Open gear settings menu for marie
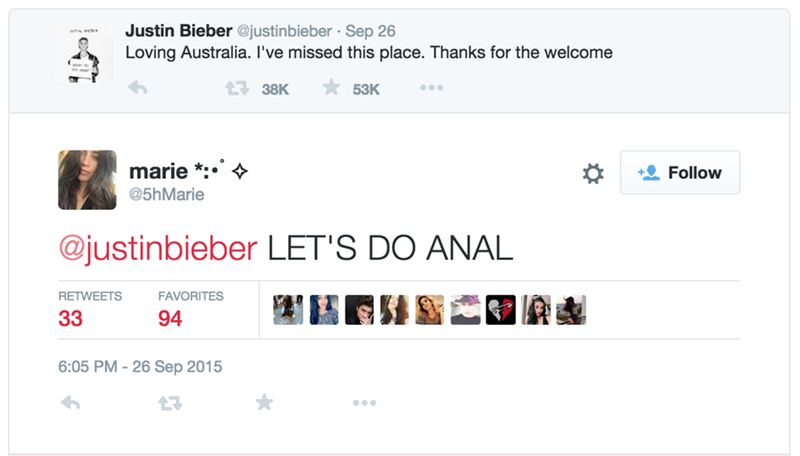 coord(593,174)
